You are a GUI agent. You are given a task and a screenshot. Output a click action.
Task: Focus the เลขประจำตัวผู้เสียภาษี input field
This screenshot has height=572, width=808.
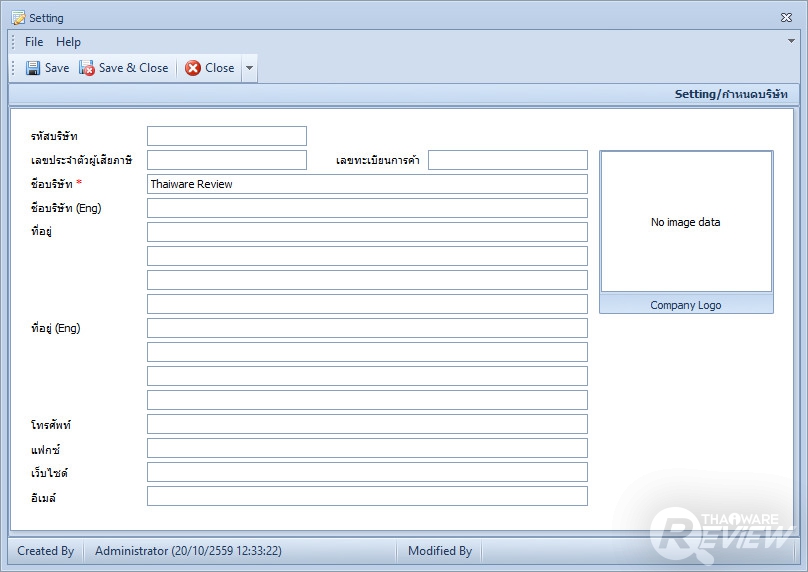(227, 160)
